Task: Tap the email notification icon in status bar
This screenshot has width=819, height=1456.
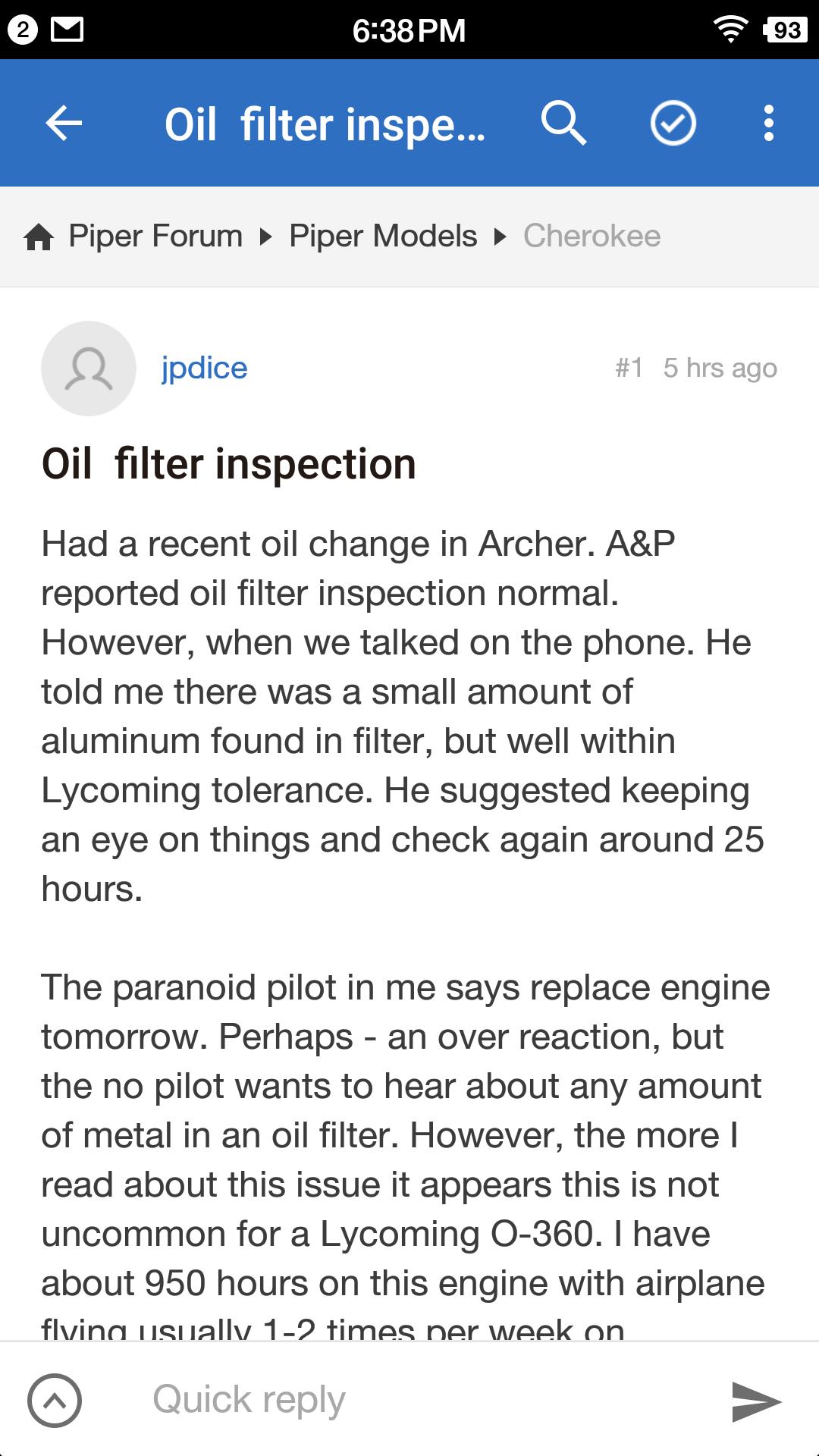Action: (67, 29)
